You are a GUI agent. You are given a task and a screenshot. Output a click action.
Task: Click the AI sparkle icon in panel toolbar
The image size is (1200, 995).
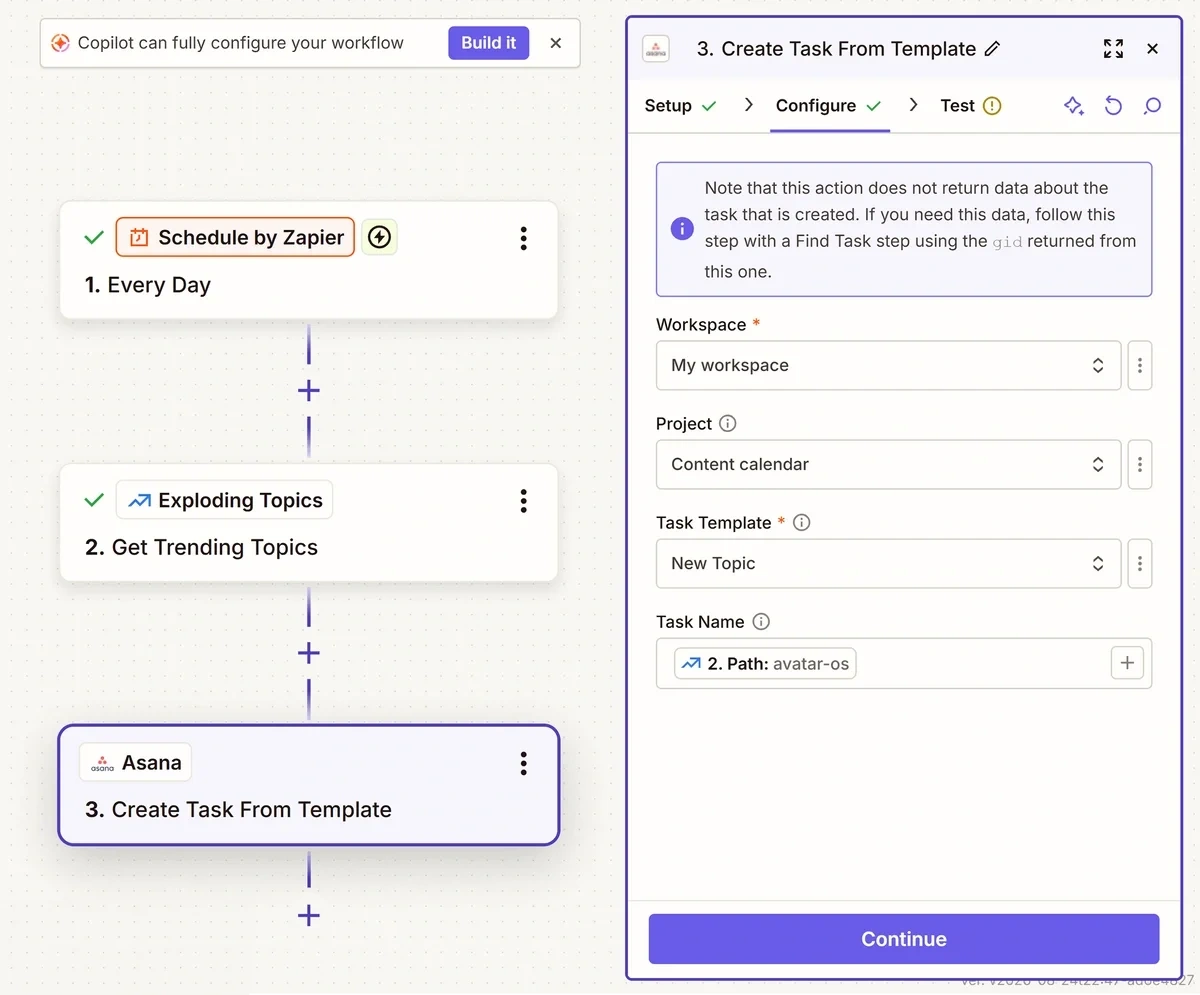[1074, 106]
